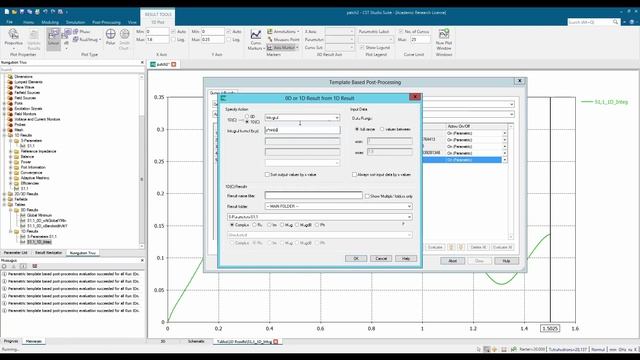This screenshot has width=640, height=360.
Task: Open the Integral action dropdown
Action: pyautogui.click(x=302, y=118)
